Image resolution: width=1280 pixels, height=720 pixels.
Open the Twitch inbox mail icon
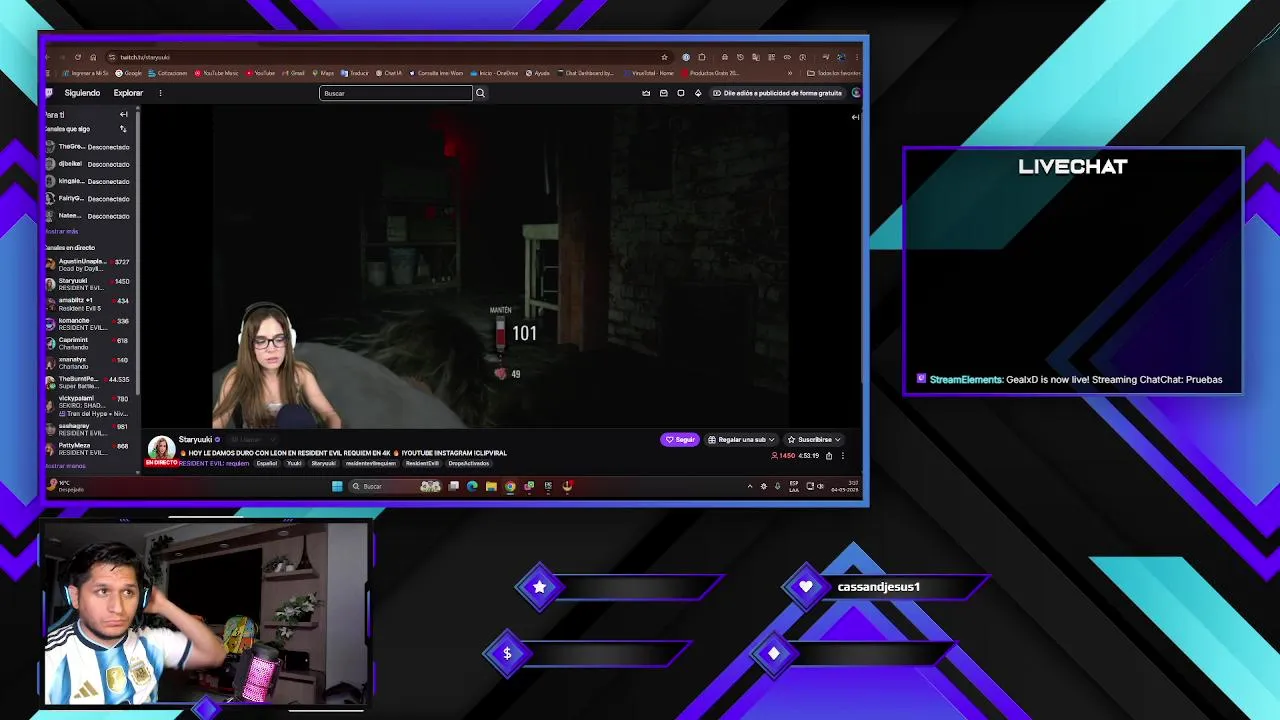(663, 93)
